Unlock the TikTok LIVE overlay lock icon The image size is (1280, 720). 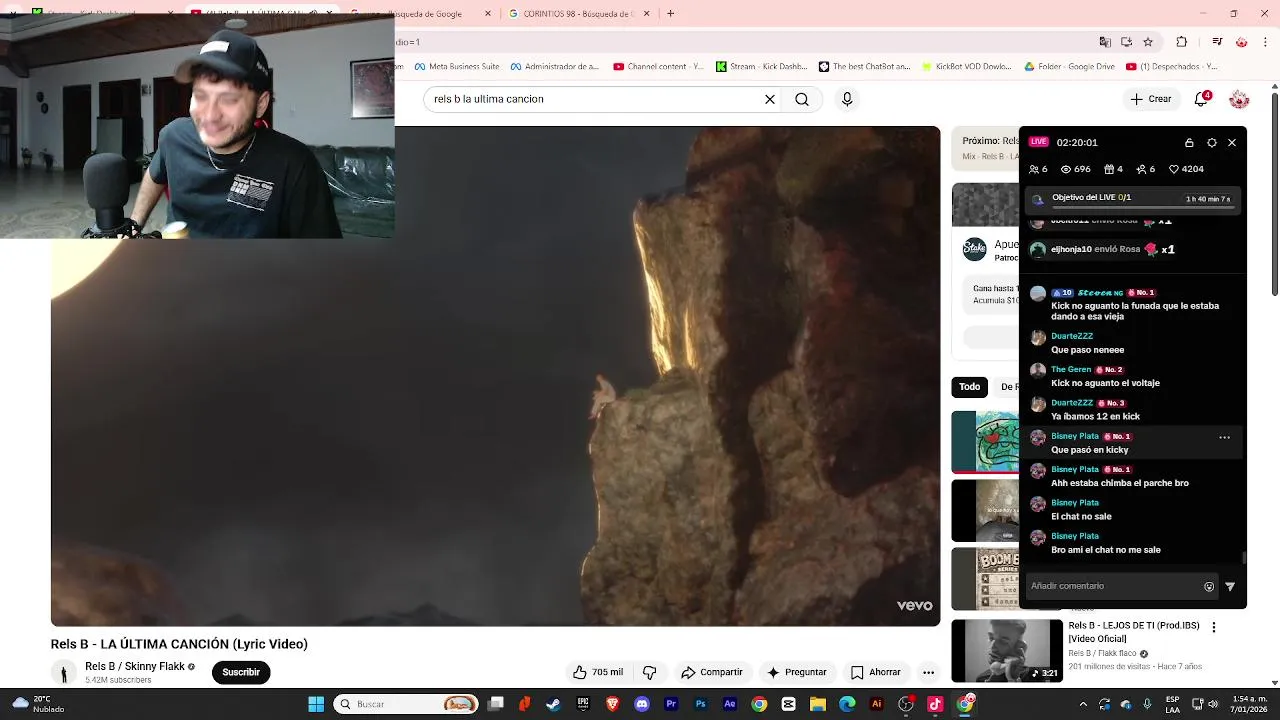coord(1189,143)
